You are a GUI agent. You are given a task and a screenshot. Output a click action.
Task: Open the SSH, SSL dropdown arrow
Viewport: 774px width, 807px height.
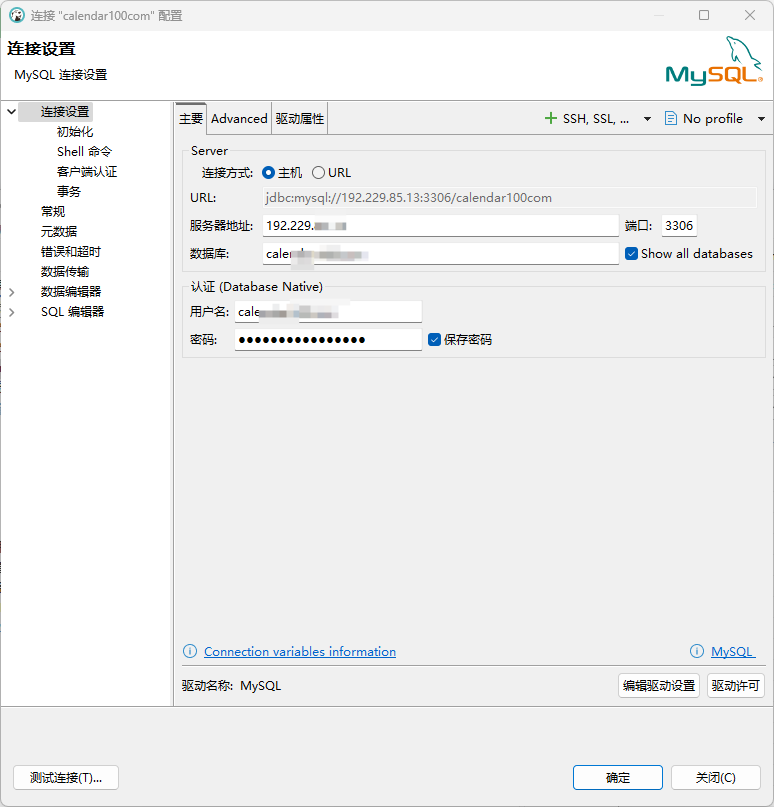pyautogui.click(x=647, y=119)
